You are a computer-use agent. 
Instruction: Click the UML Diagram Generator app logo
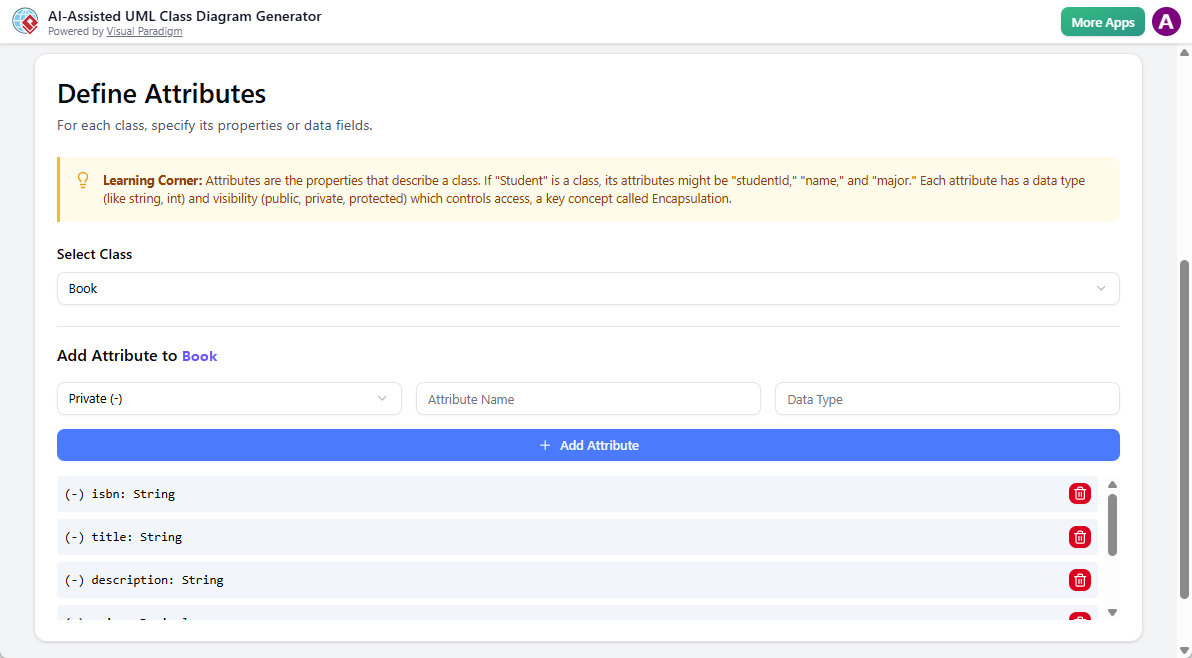(25, 21)
